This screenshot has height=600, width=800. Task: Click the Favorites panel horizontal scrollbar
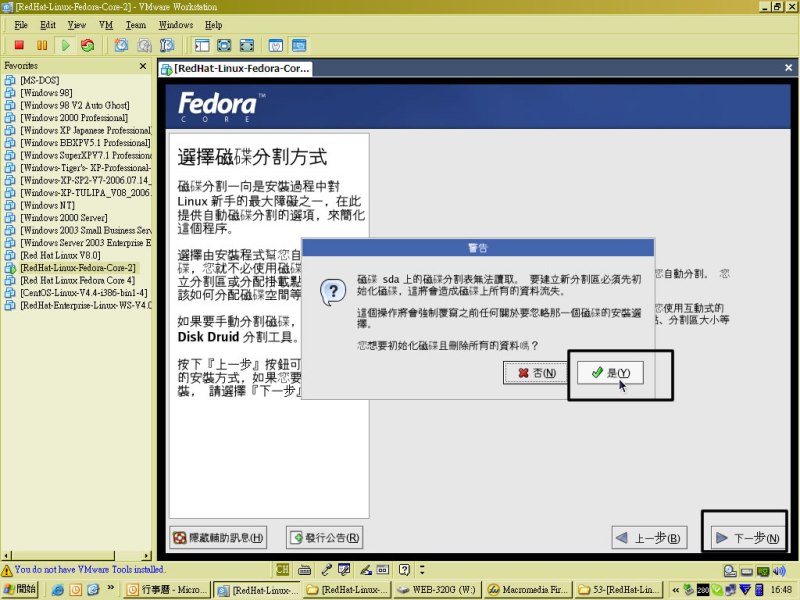(77, 555)
